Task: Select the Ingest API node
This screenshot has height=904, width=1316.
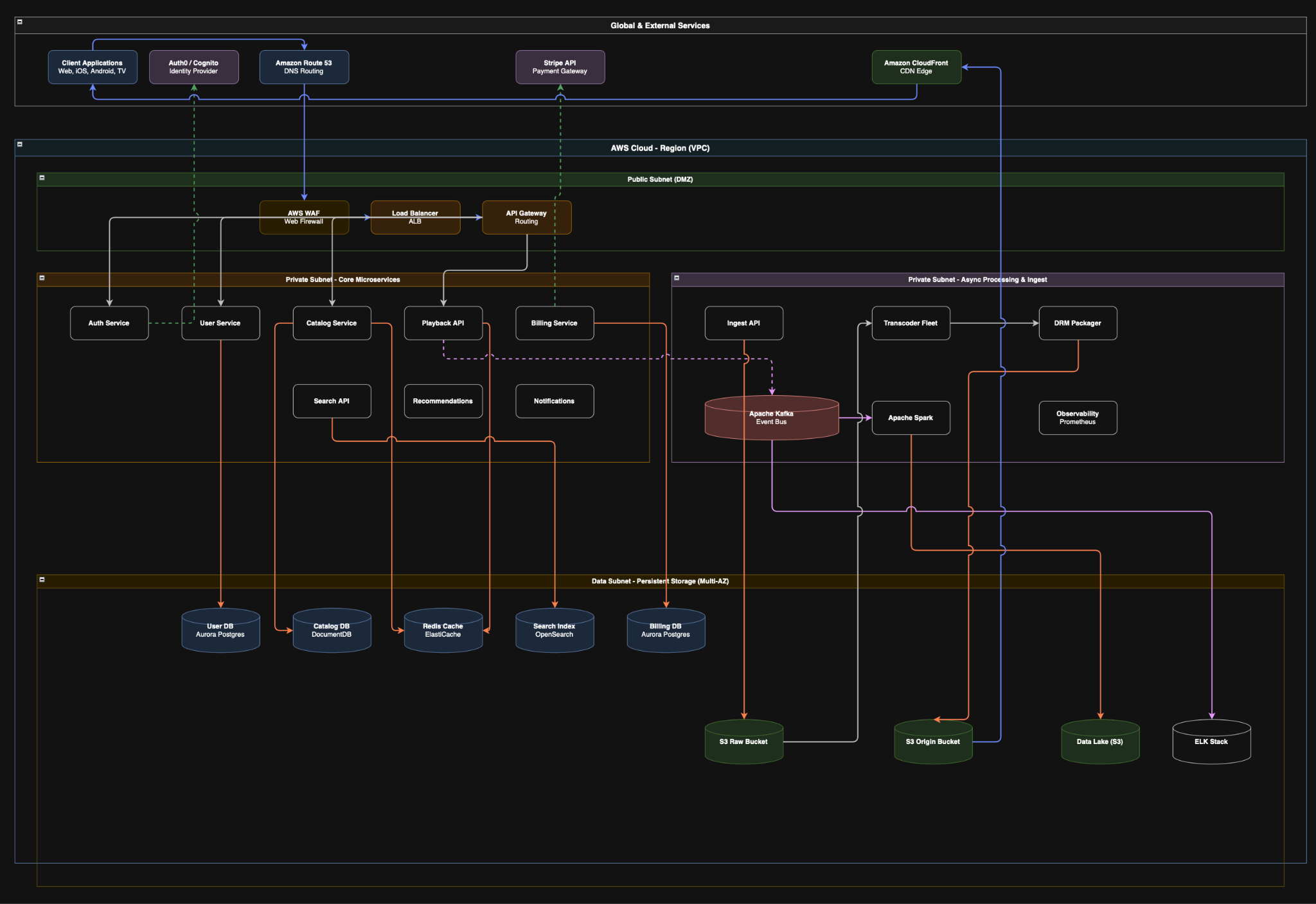Action: click(x=744, y=323)
